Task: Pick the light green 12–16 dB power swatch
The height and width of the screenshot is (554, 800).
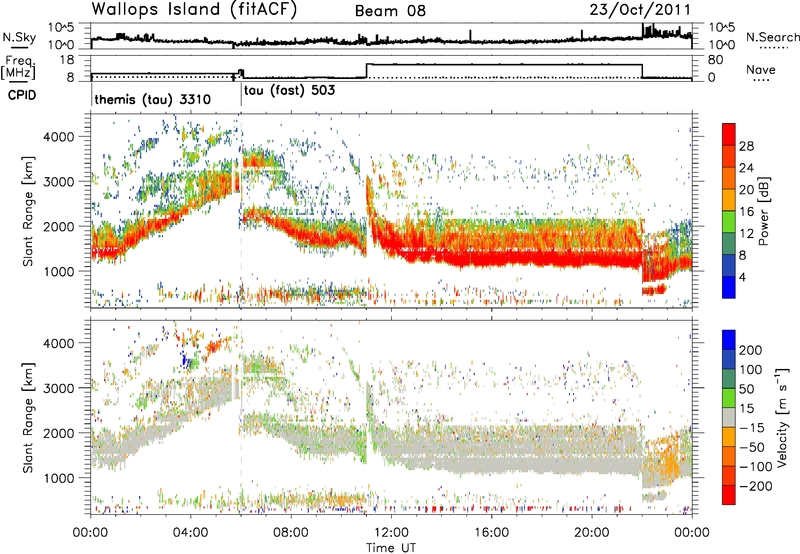Action: [x=729, y=222]
